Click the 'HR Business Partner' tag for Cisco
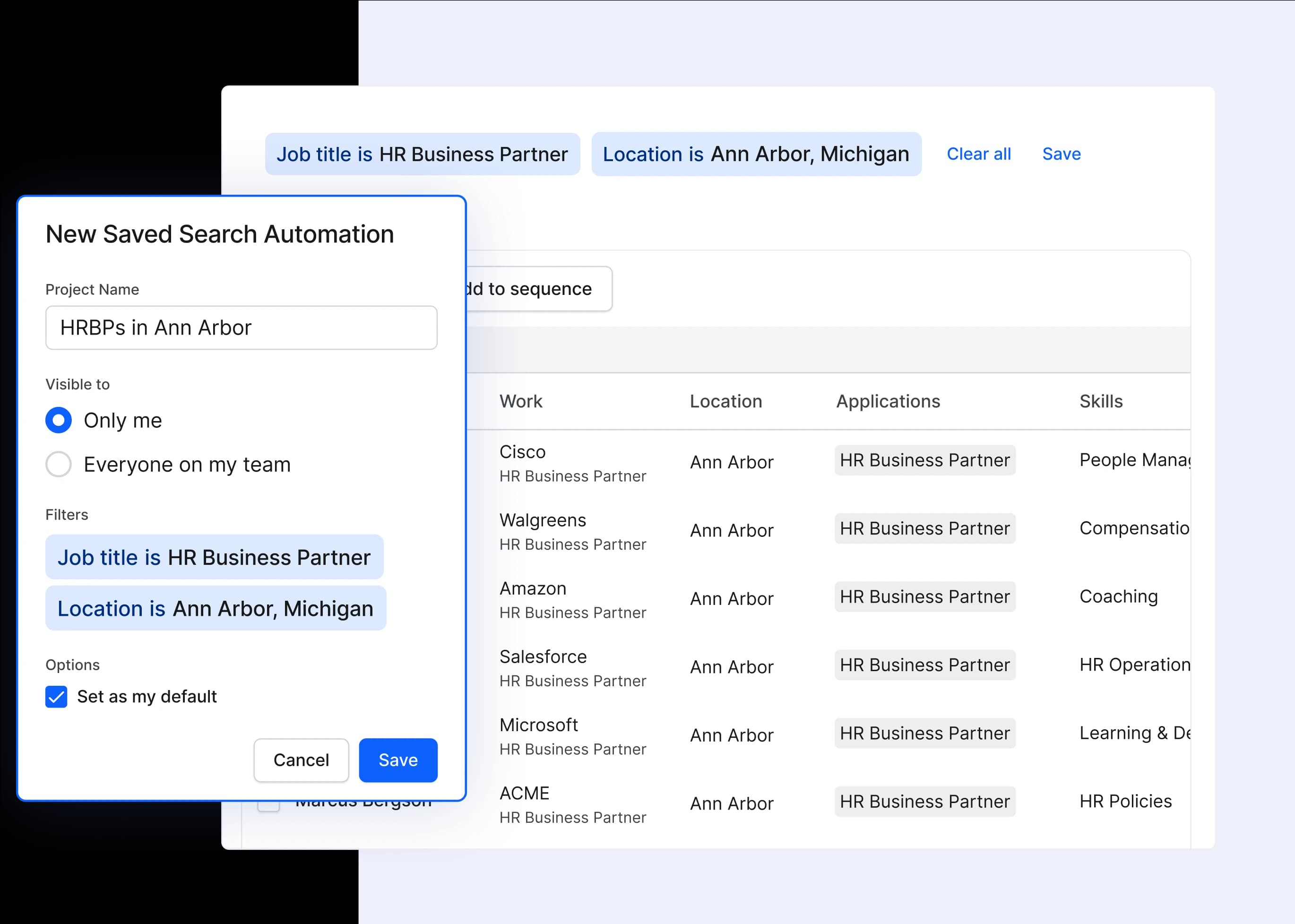1295x924 pixels. [924, 460]
